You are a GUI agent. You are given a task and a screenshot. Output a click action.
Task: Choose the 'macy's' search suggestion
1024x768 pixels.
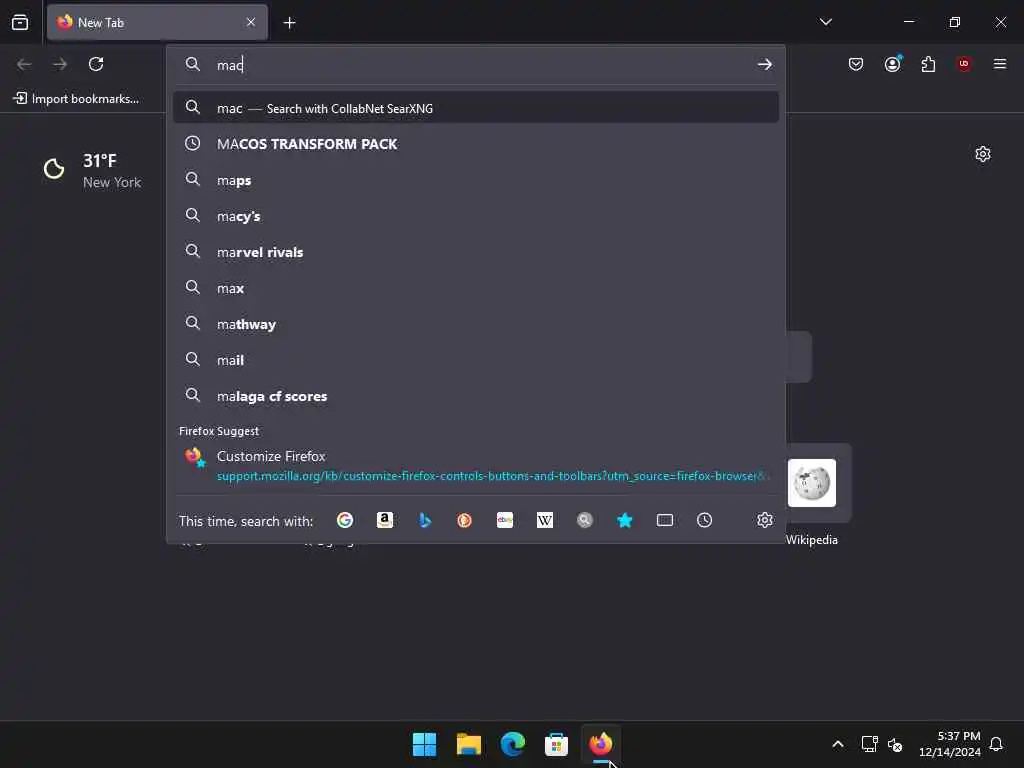475,216
